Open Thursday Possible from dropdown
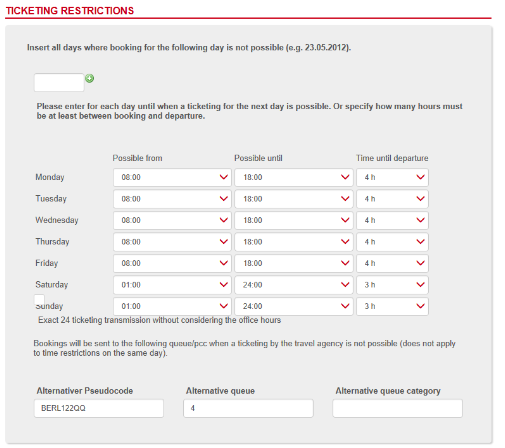The image size is (505, 448). coord(172,242)
